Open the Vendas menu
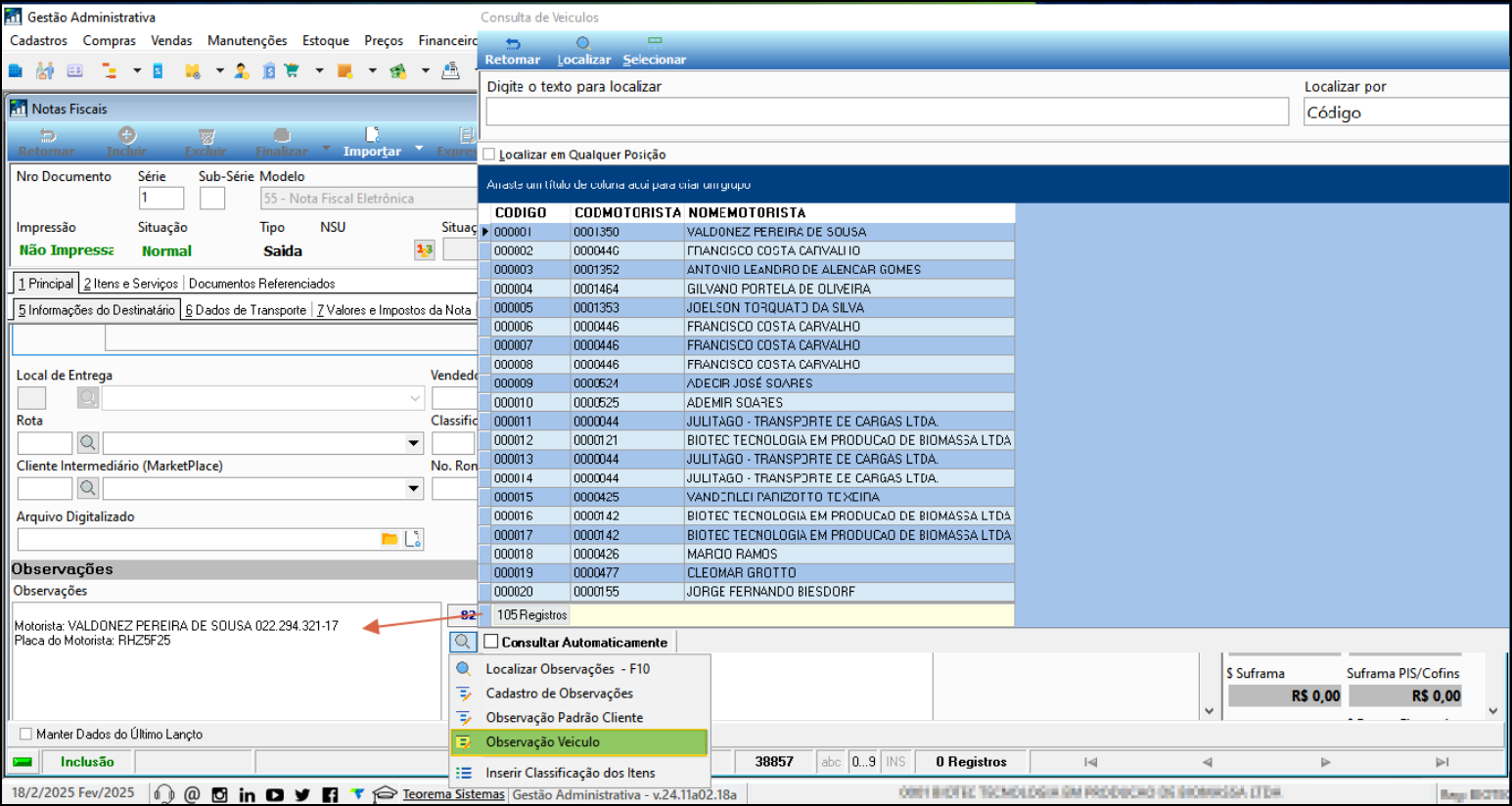The image size is (1512, 806). pyautogui.click(x=171, y=40)
